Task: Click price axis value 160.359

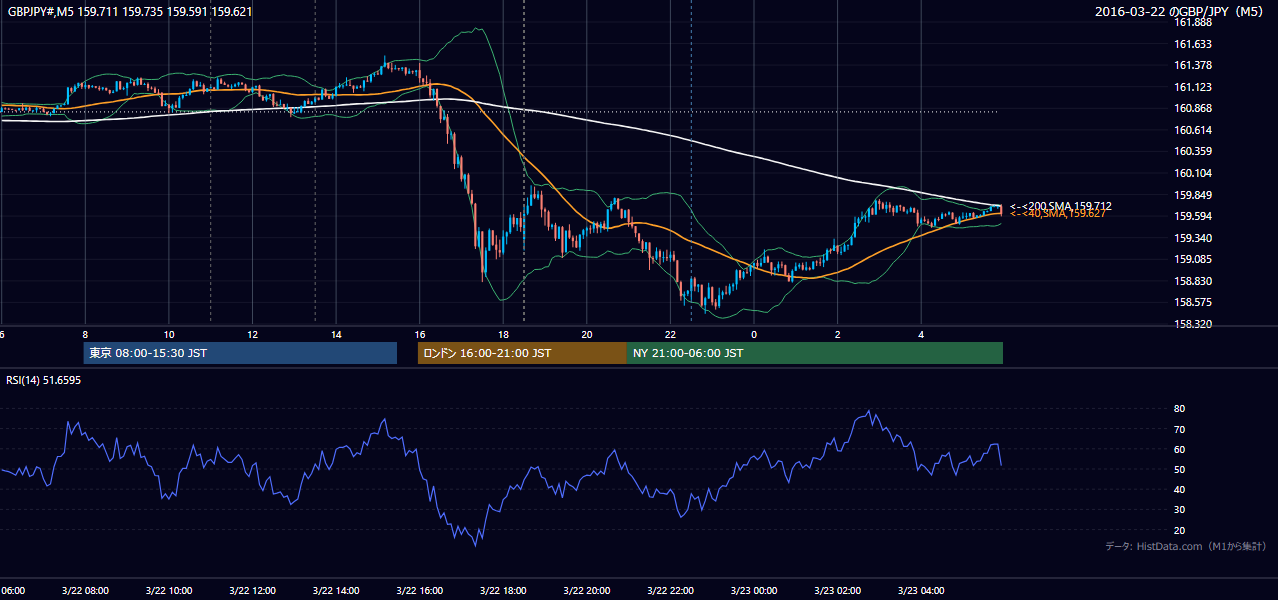Action: pyautogui.click(x=1192, y=151)
